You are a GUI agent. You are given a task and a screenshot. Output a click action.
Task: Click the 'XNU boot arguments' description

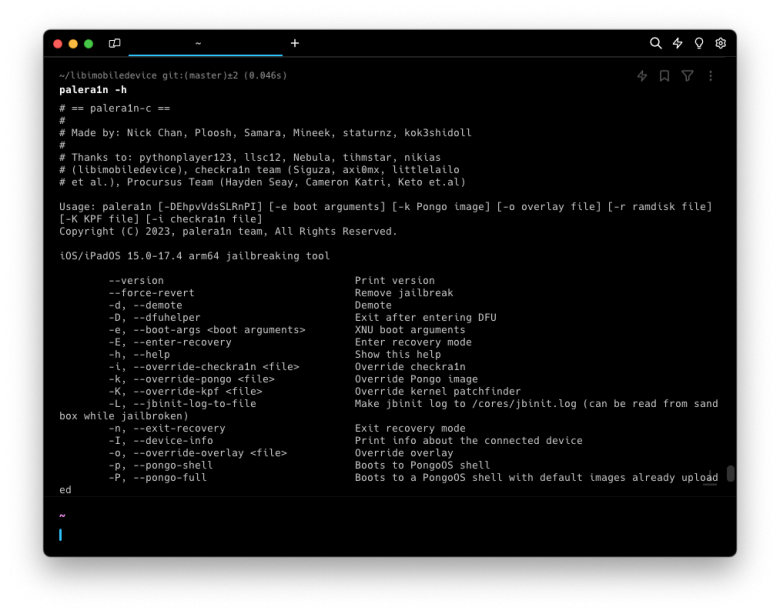click(410, 330)
